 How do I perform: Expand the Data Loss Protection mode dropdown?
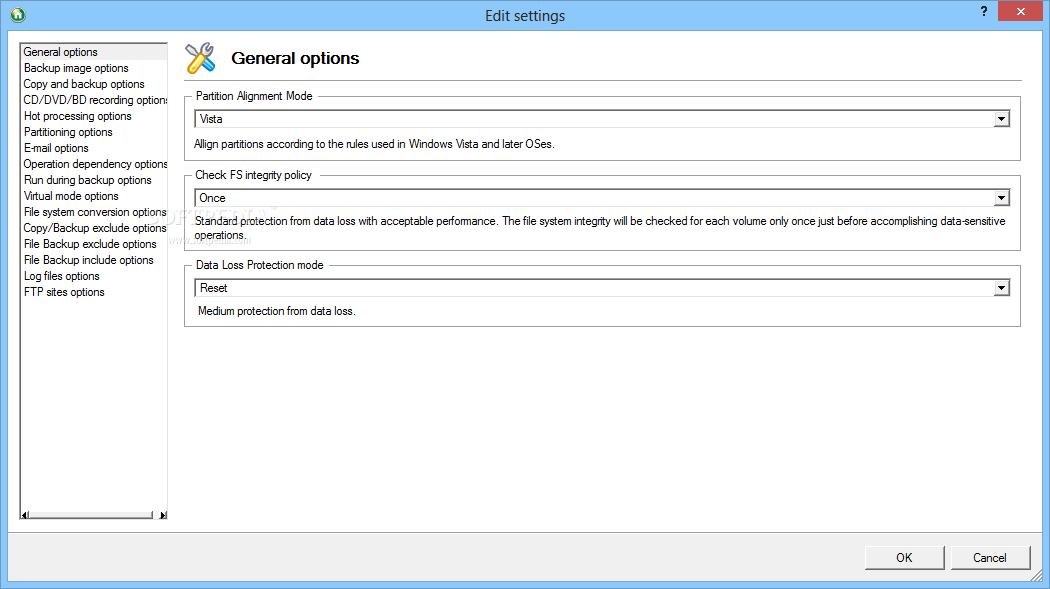(x=1001, y=288)
